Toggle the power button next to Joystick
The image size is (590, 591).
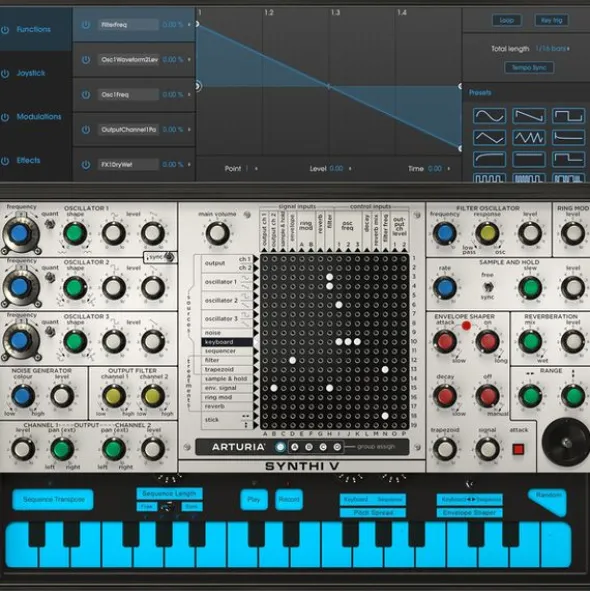tap(5, 73)
